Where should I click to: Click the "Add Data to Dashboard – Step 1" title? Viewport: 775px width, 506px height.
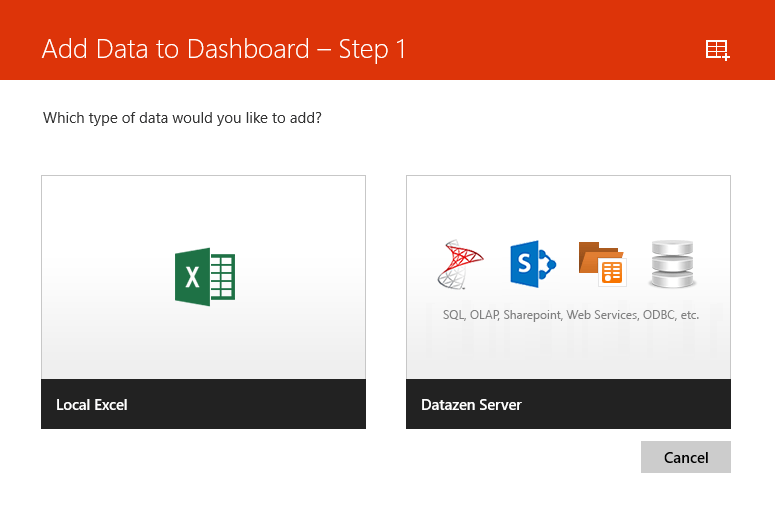point(224,49)
